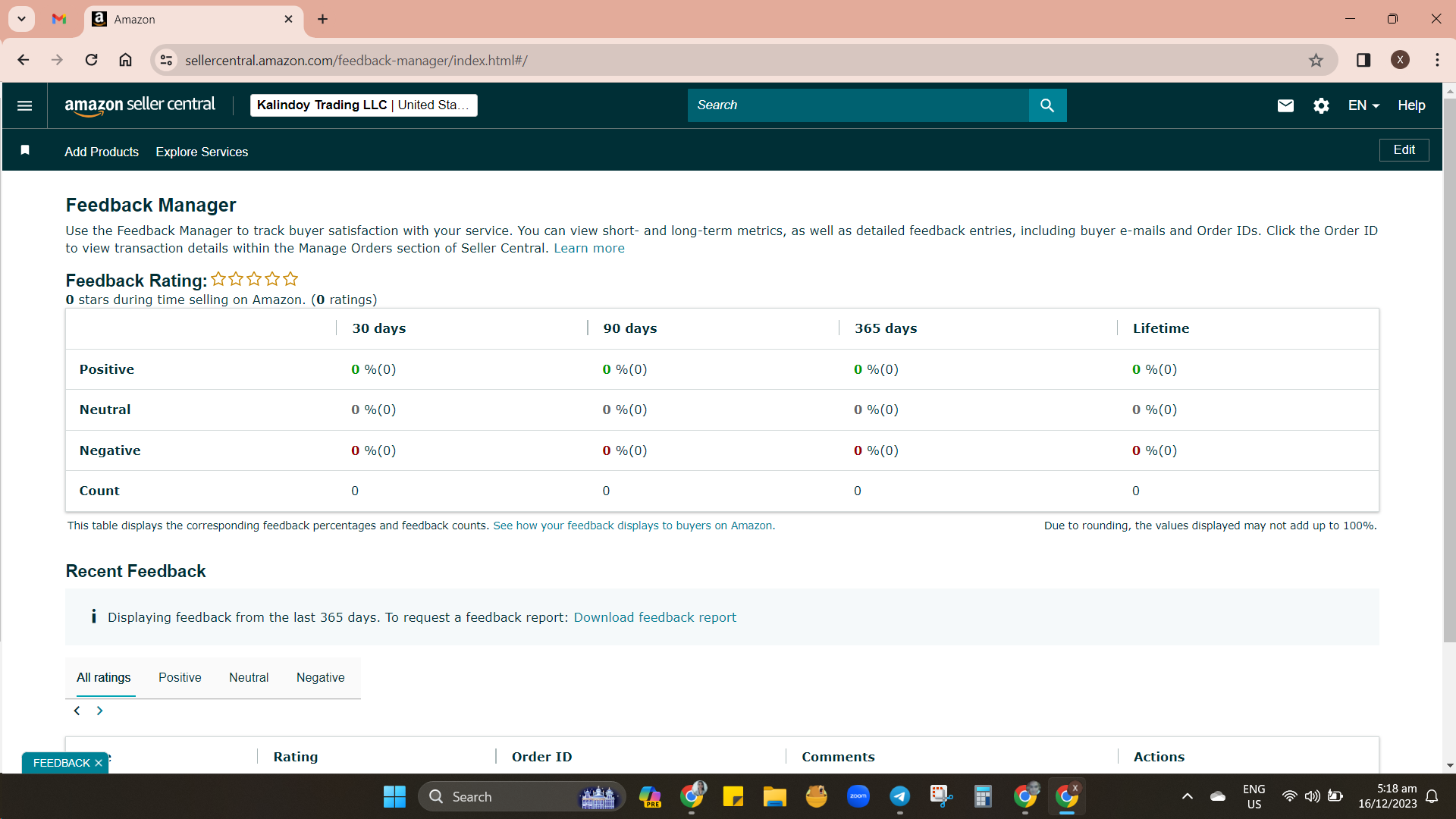Viewport: 1456px width, 819px height.
Task: Open the settings gear icon
Action: point(1321,105)
